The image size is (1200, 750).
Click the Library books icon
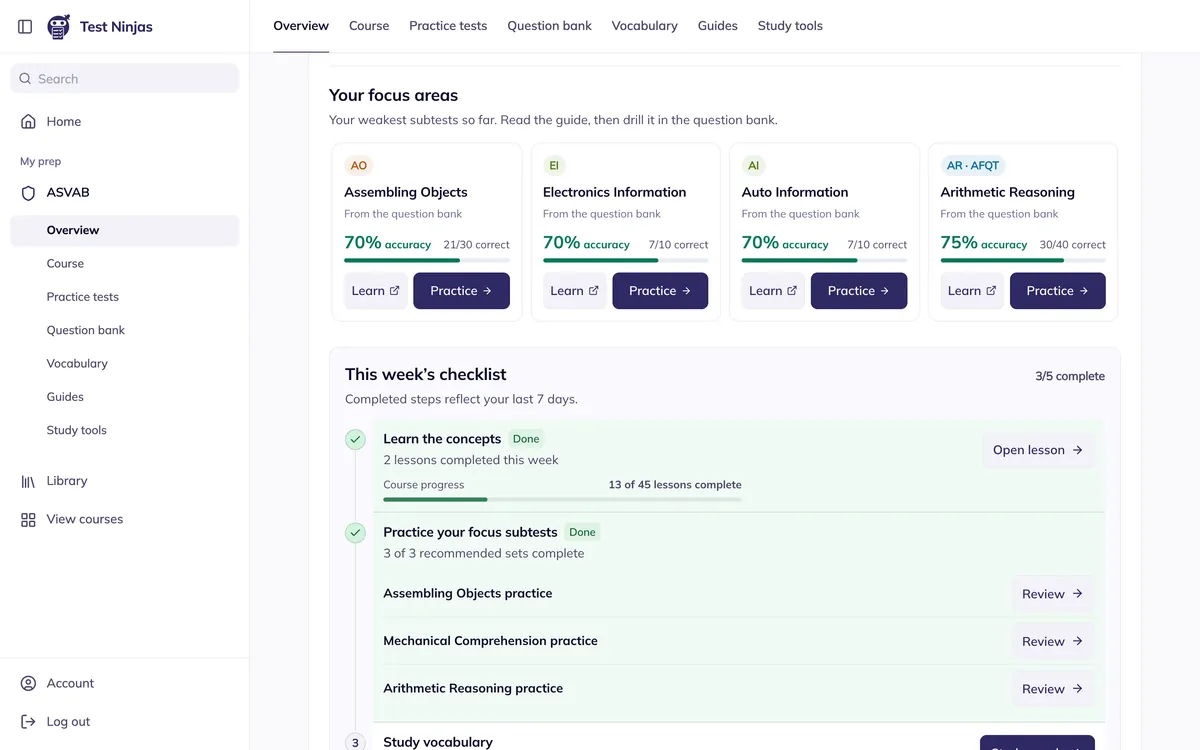click(28, 481)
